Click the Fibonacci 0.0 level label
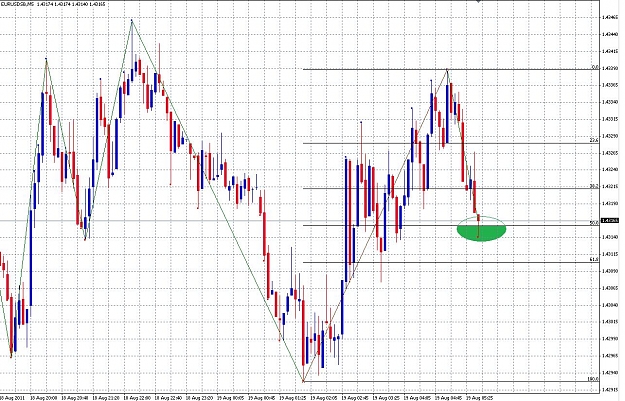 click(595, 68)
